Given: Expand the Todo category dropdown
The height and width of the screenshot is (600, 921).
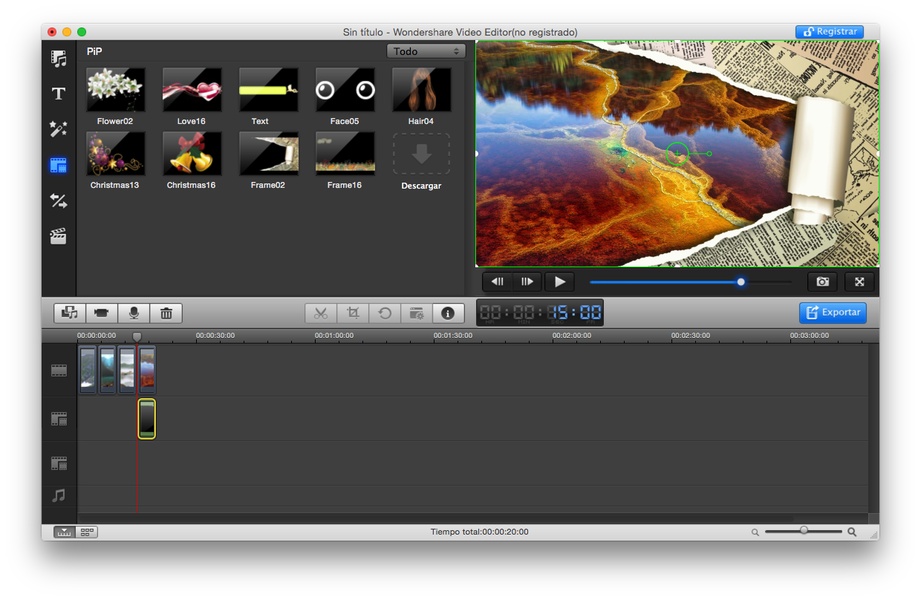Looking at the screenshot, I should click(x=426, y=51).
